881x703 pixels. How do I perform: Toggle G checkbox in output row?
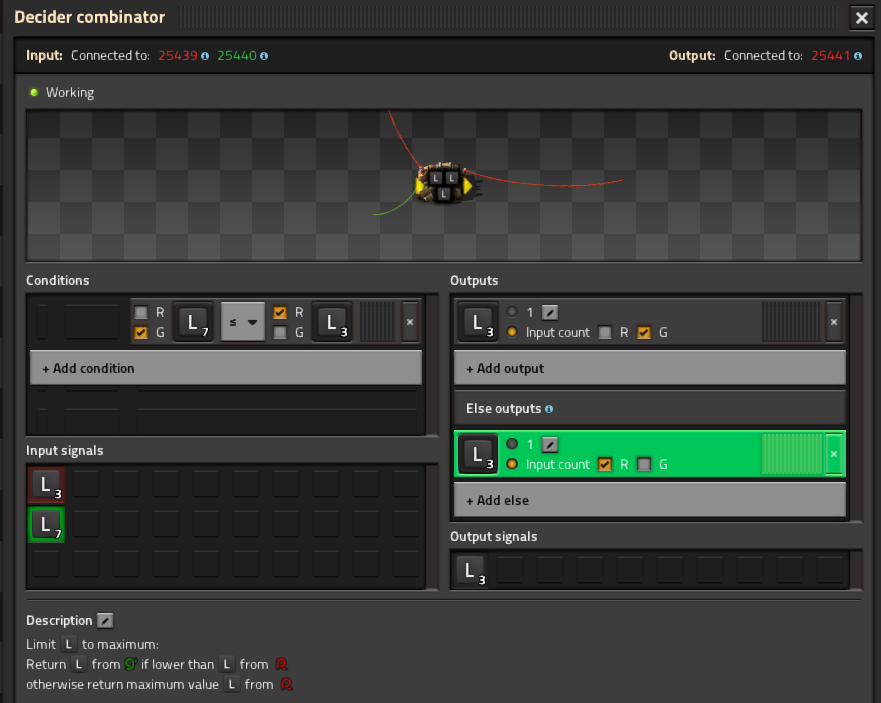click(x=644, y=333)
